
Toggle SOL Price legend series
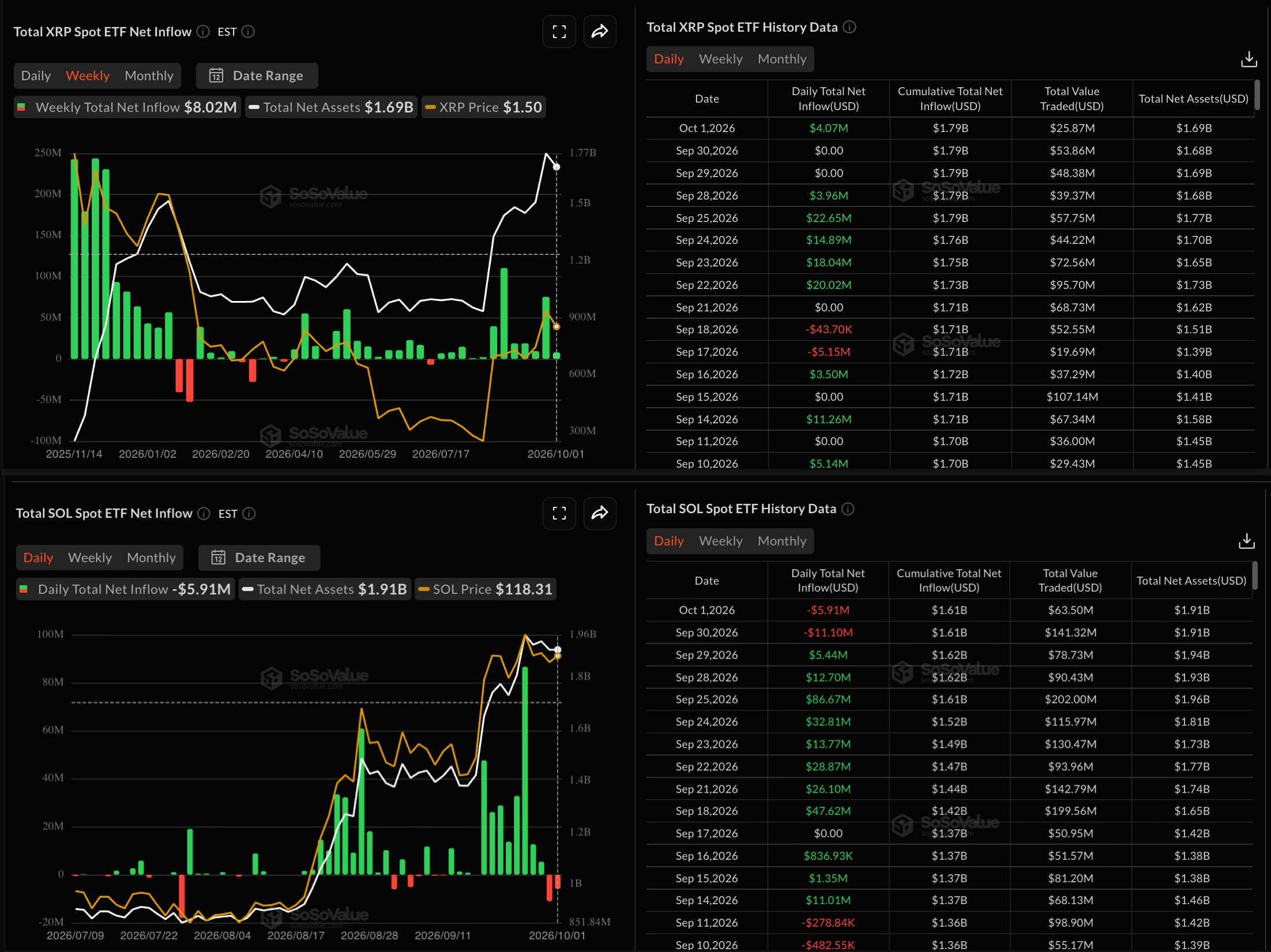pos(485,589)
